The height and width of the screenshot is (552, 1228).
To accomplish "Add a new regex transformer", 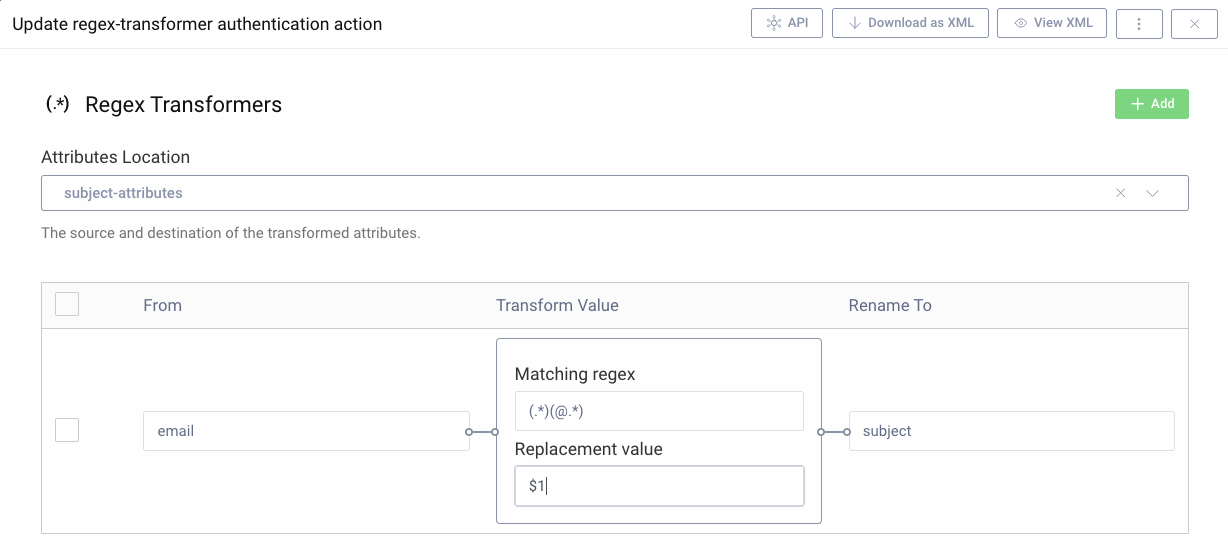I will point(1152,104).
